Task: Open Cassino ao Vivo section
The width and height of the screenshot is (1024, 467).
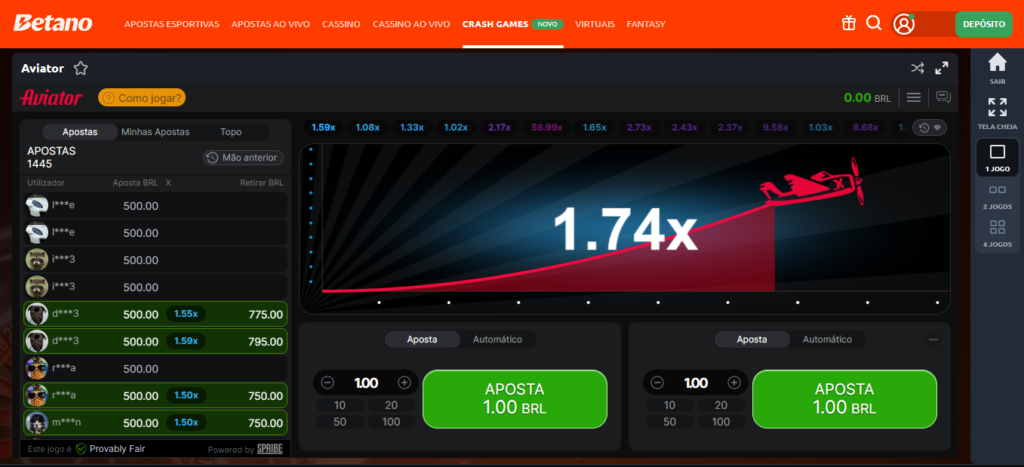Action: [x=411, y=24]
